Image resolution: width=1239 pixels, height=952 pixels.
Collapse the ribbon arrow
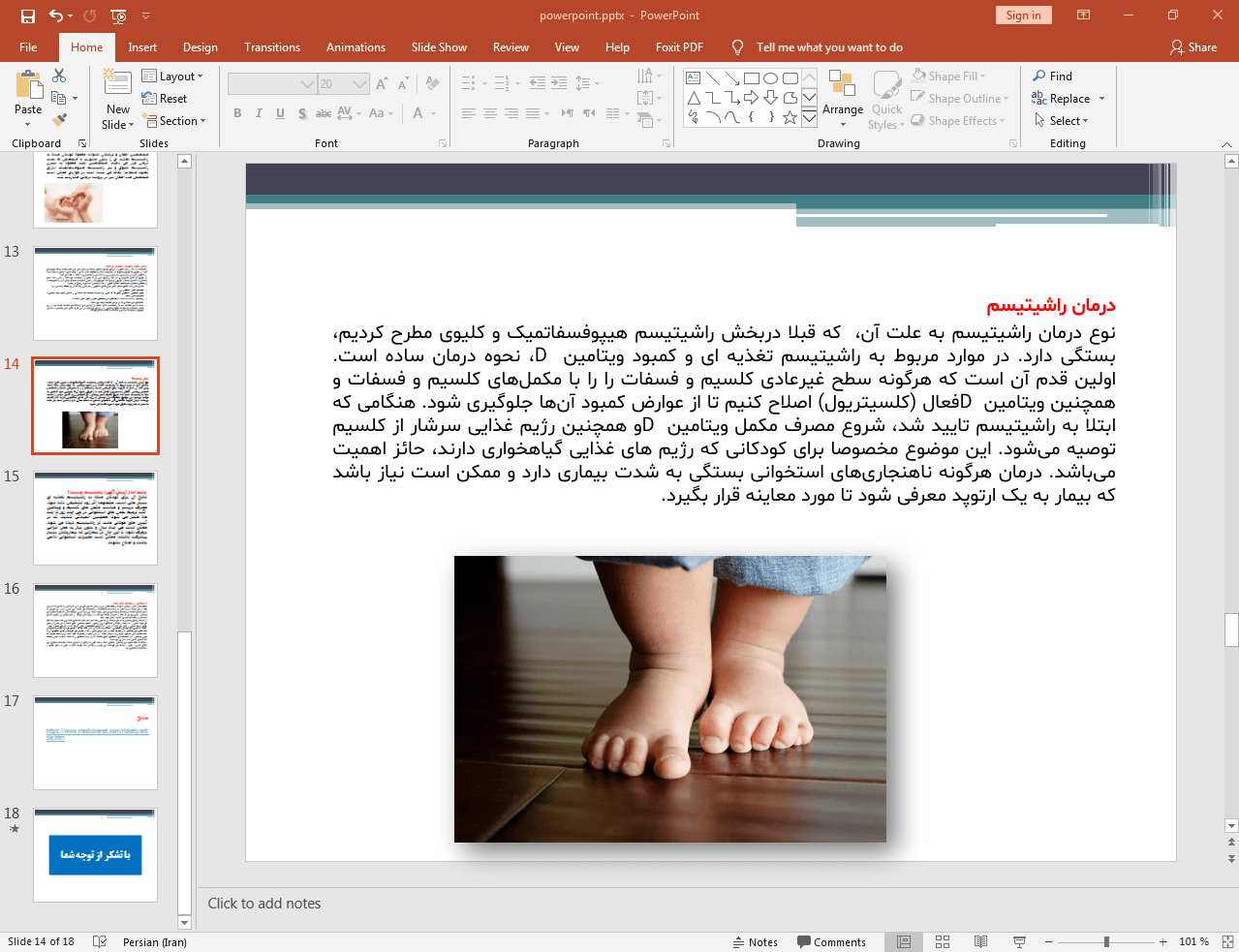[x=1226, y=143]
